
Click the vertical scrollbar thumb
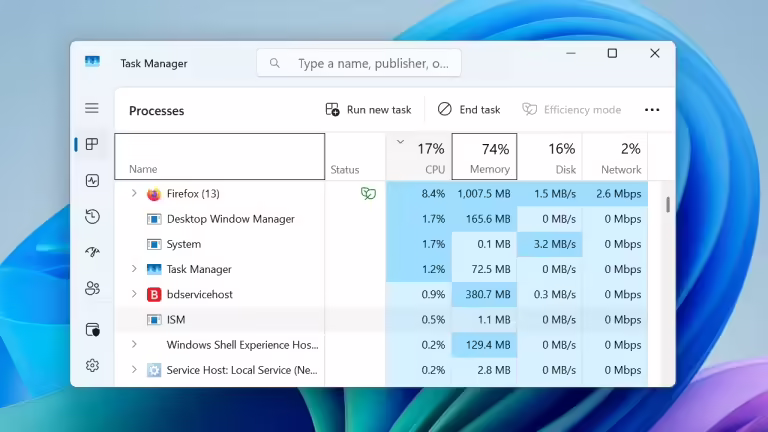click(668, 205)
